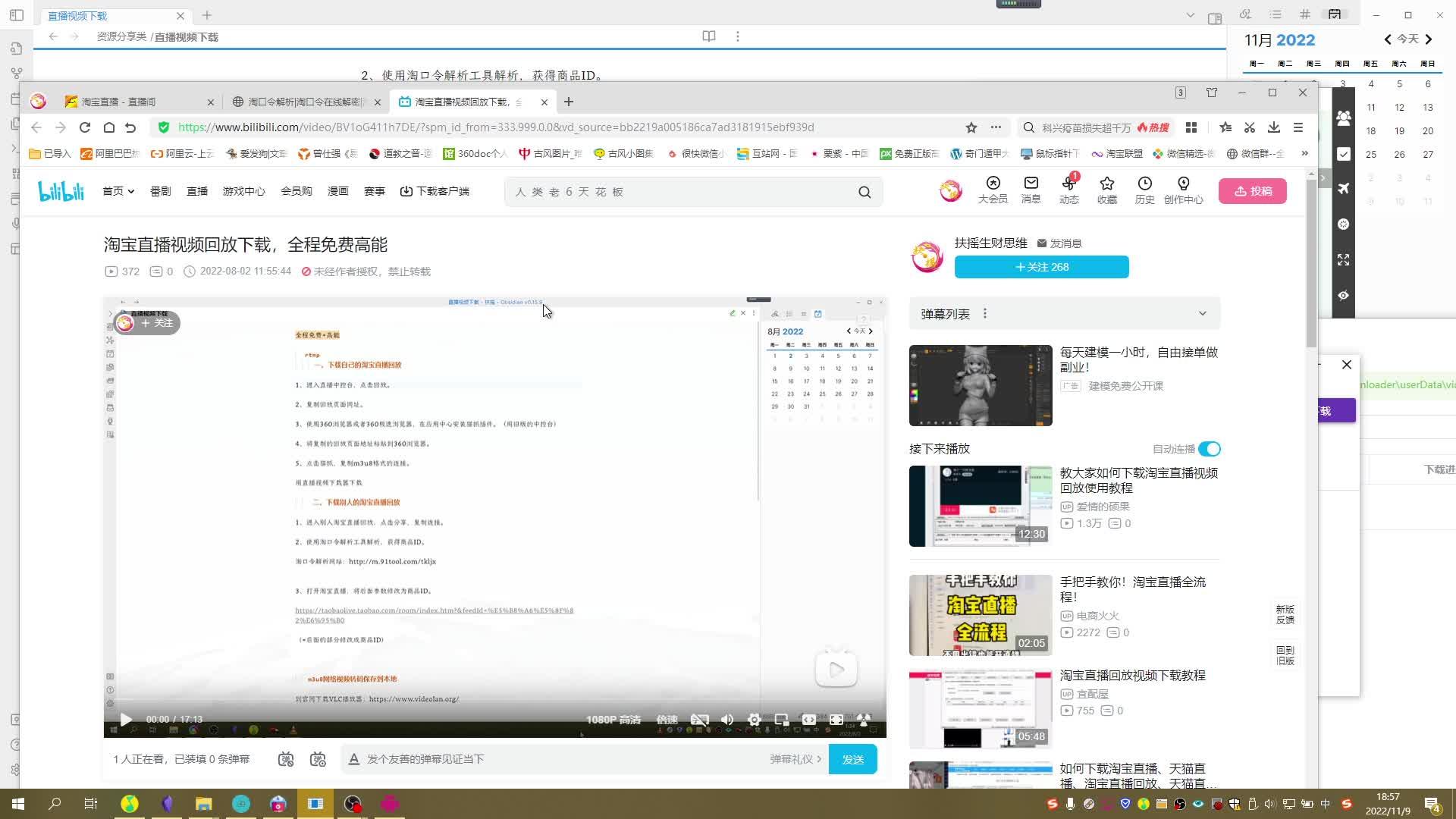Enter web fullscreen in video player

(836, 720)
